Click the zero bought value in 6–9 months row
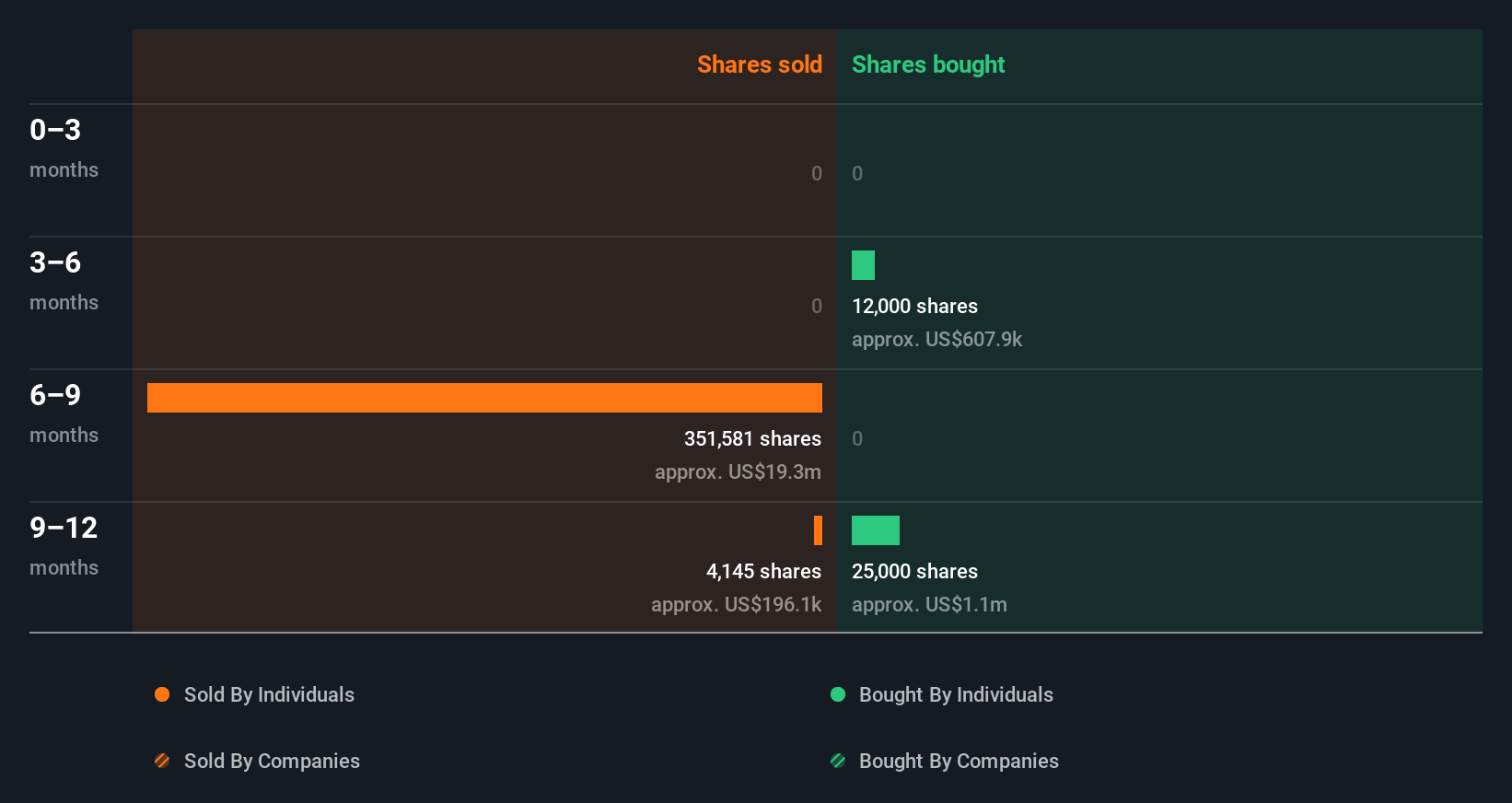 (857, 439)
